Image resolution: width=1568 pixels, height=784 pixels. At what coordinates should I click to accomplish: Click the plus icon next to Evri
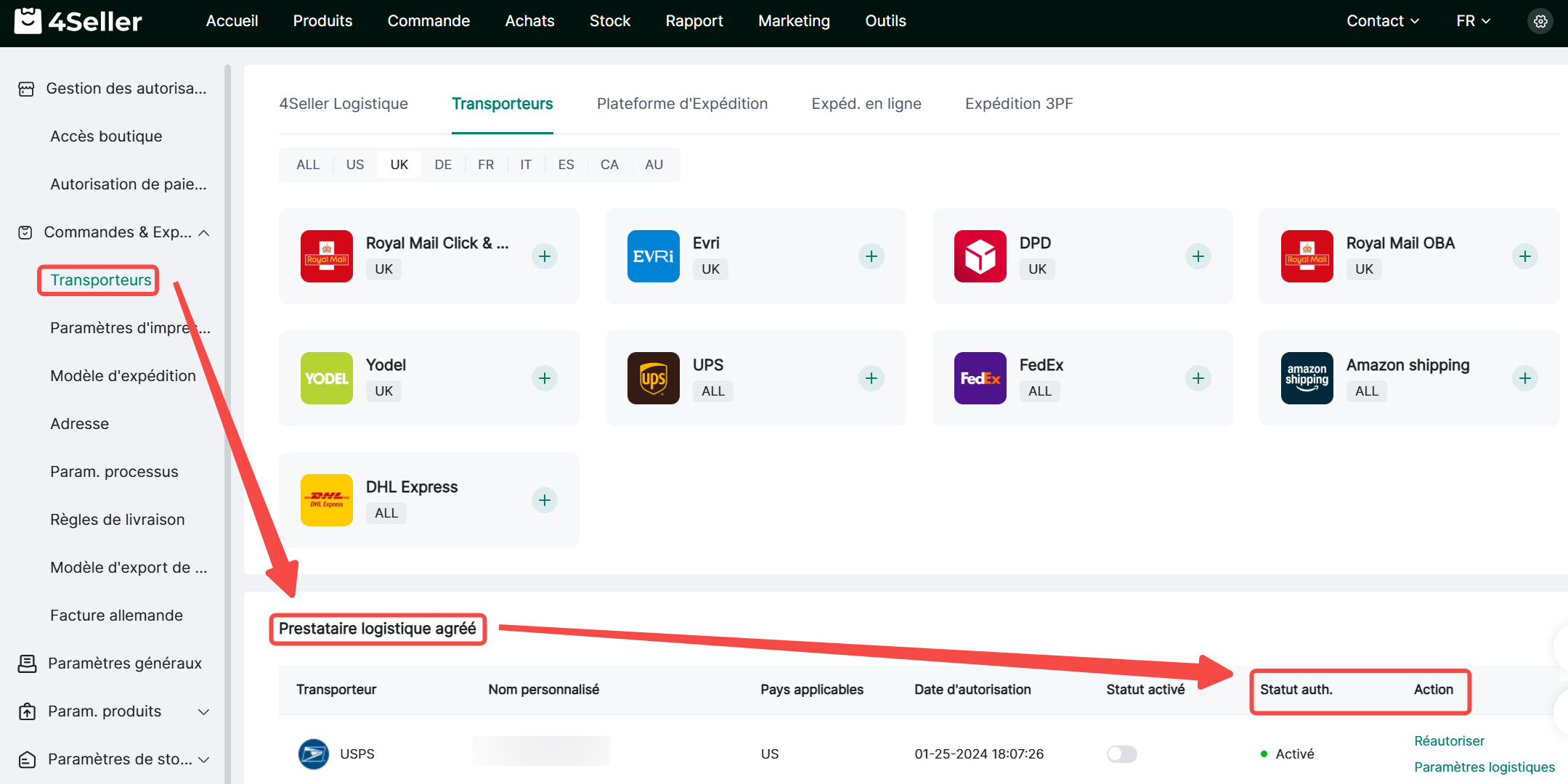[871, 256]
